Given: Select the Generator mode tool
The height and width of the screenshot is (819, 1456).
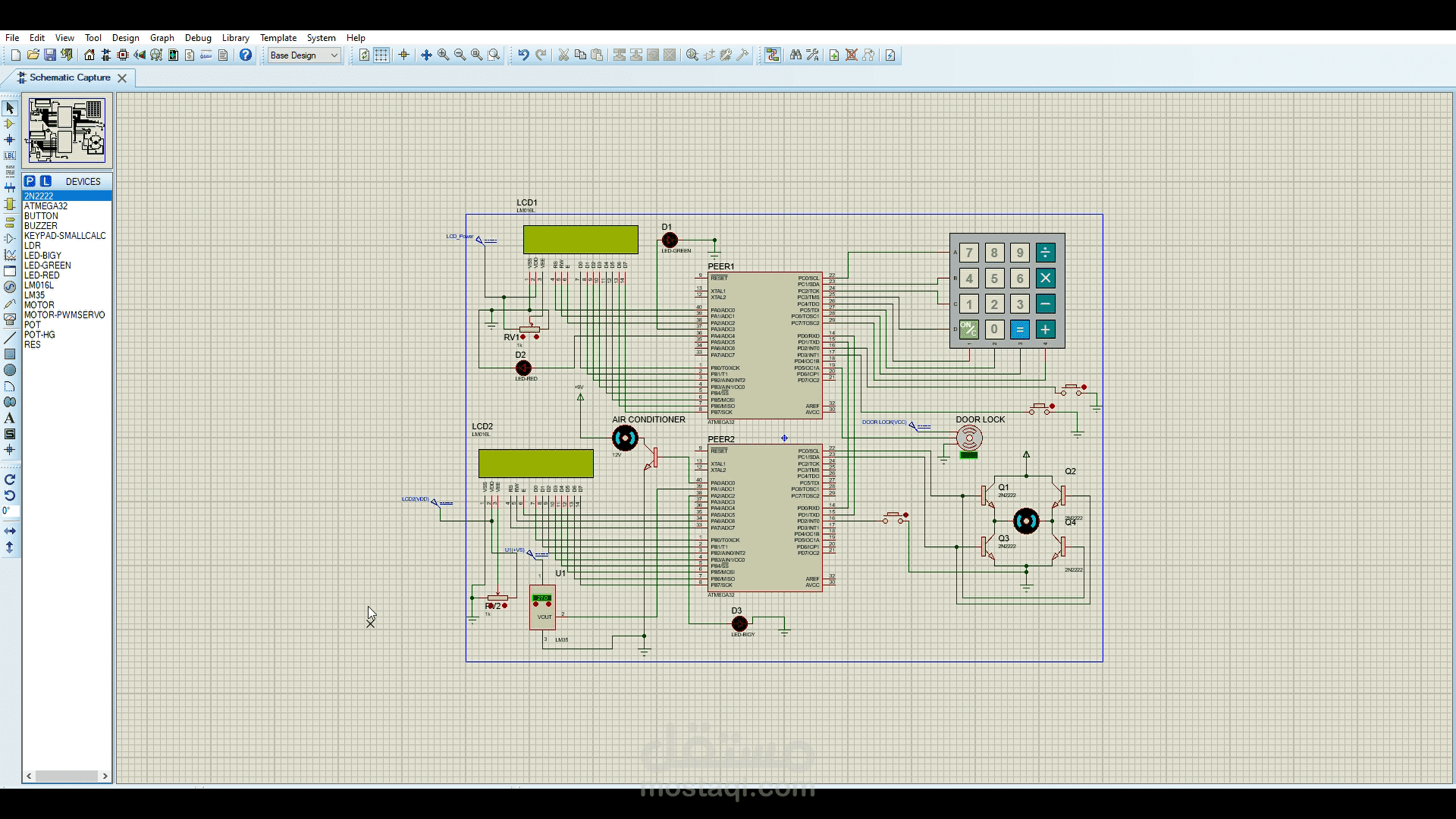Looking at the screenshot, I should [10, 287].
